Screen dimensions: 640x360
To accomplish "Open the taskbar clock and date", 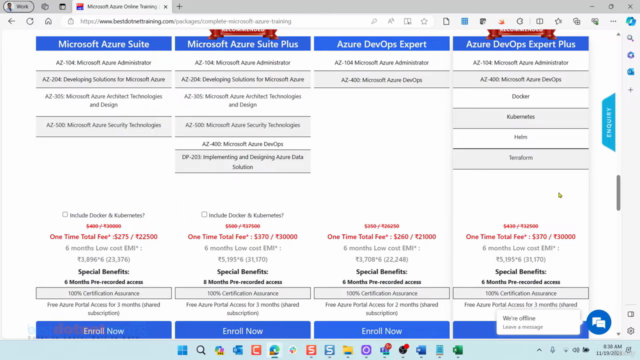I will (x=609, y=350).
